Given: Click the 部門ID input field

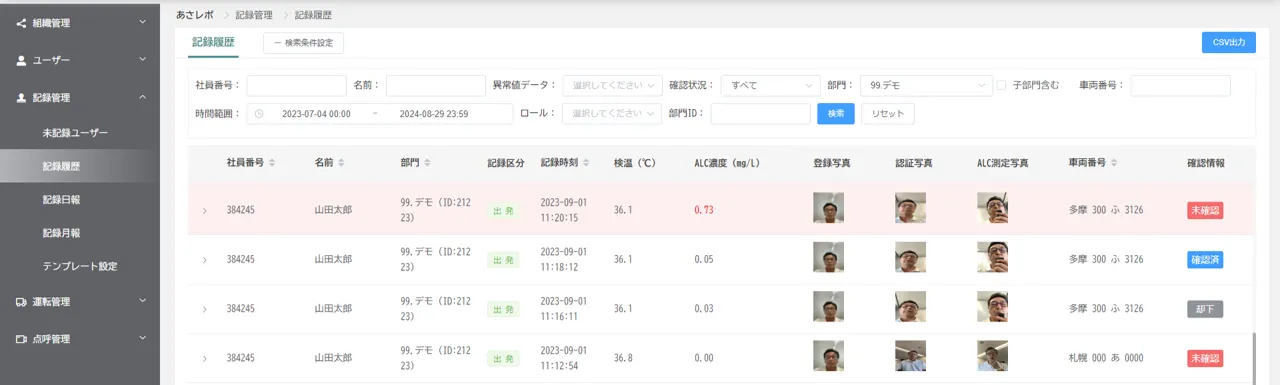Looking at the screenshot, I should click(760, 114).
